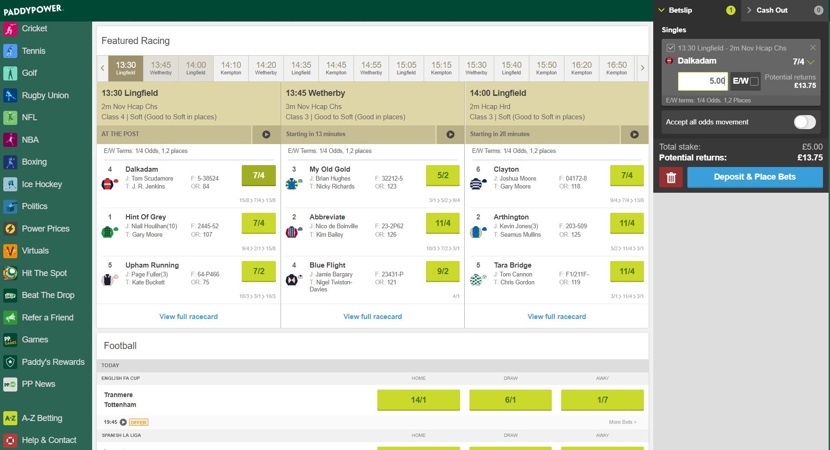Bet on Tara Bridge at 11/4
The image size is (830, 450).
pyautogui.click(x=627, y=272)
